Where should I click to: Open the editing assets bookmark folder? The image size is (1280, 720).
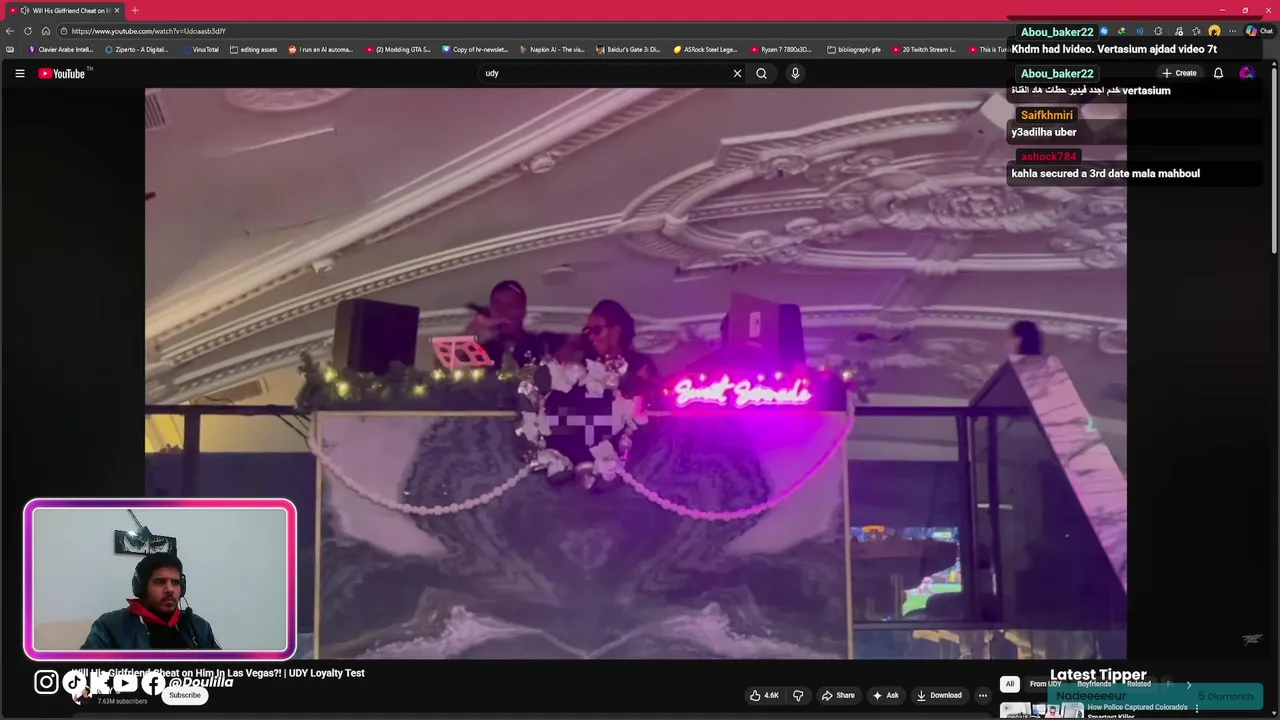pyautogui.click(x=253, y=49)
